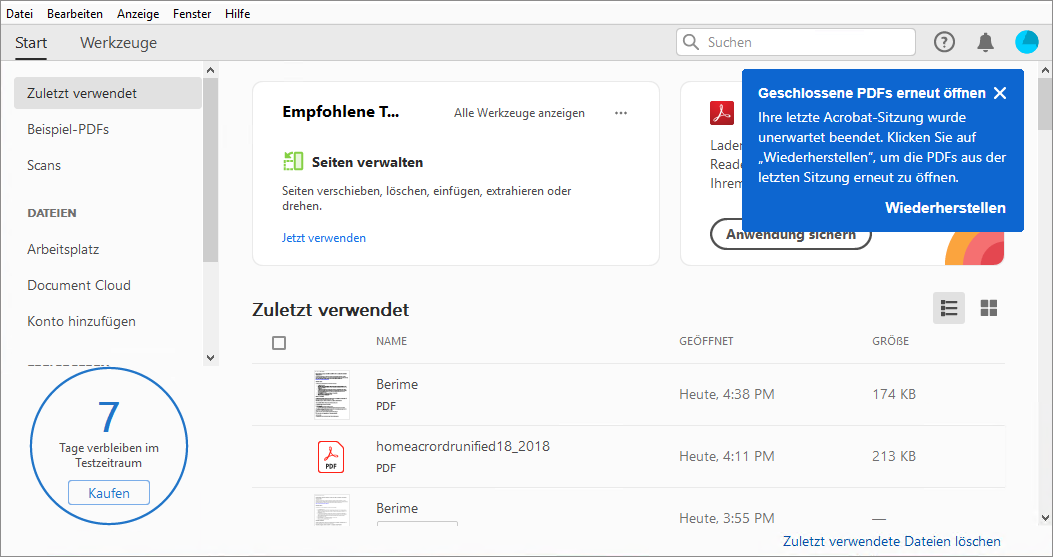1053x557 pixels.
Task: Open the three-dots menu on tools card
Action: [621, 113]
